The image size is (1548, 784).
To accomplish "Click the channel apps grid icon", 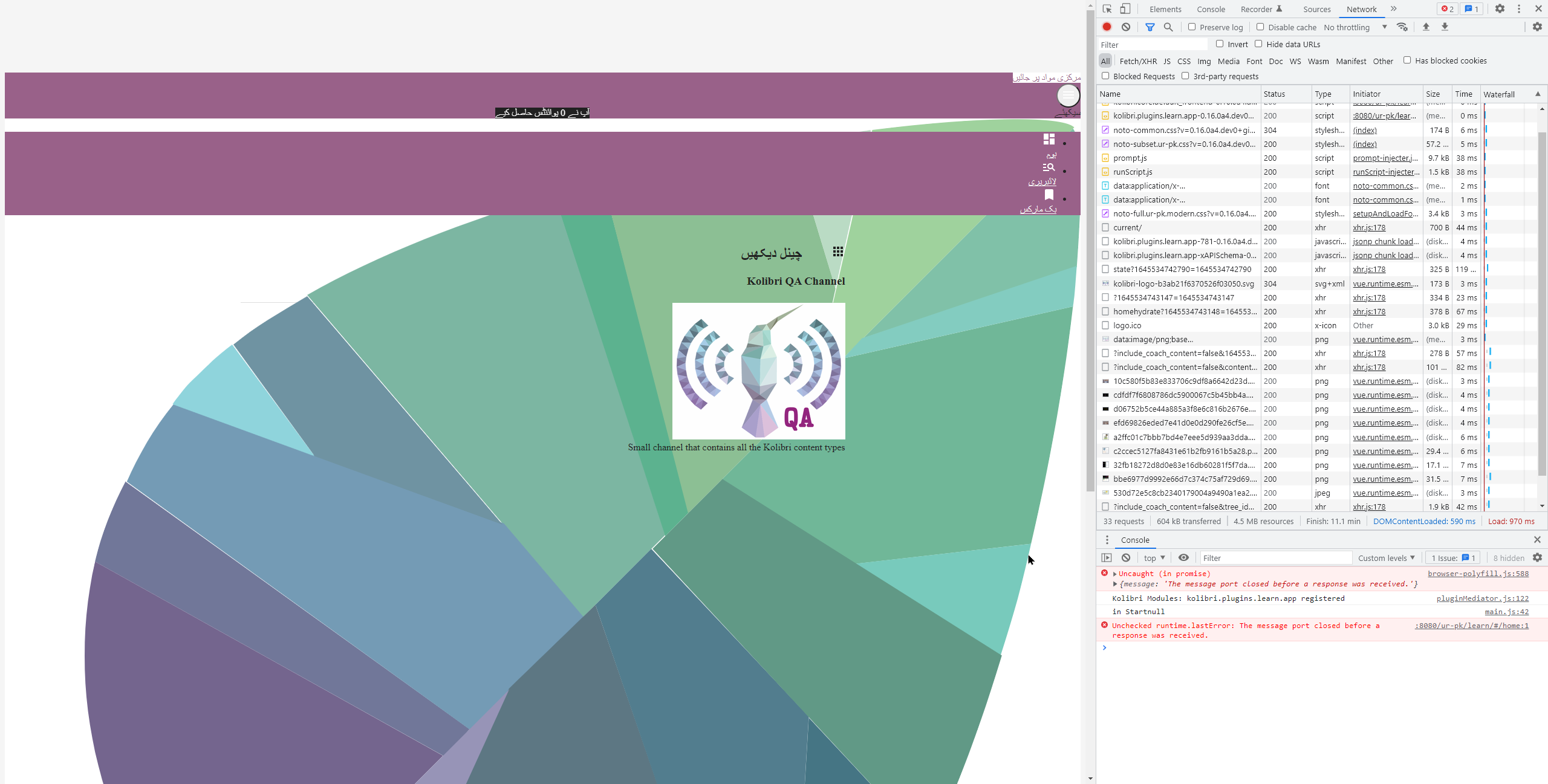I will pos(837,250).
